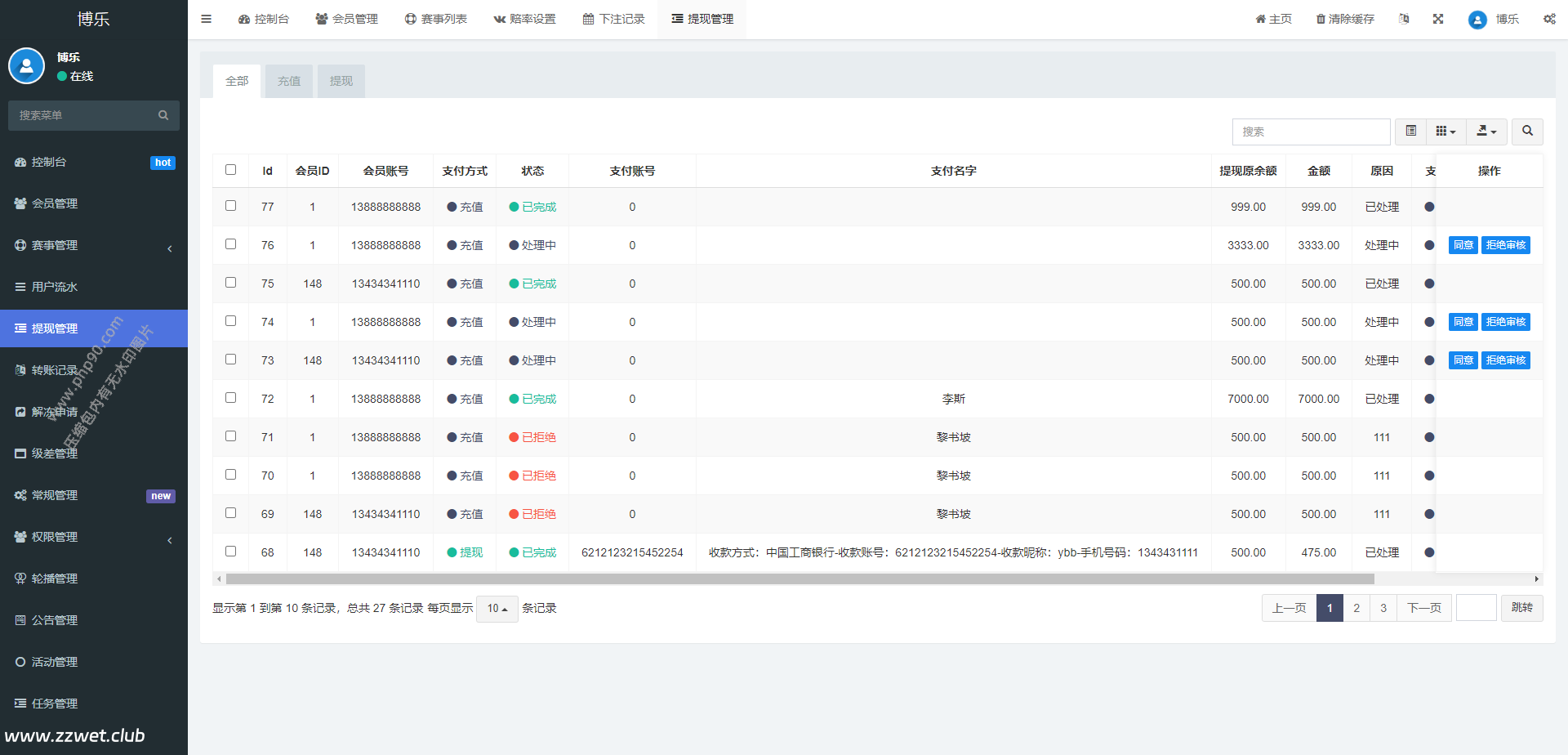1568x755 pixels.
Task: Click 拒绝审核 for row Id 73
Action: pos(1506,360)
